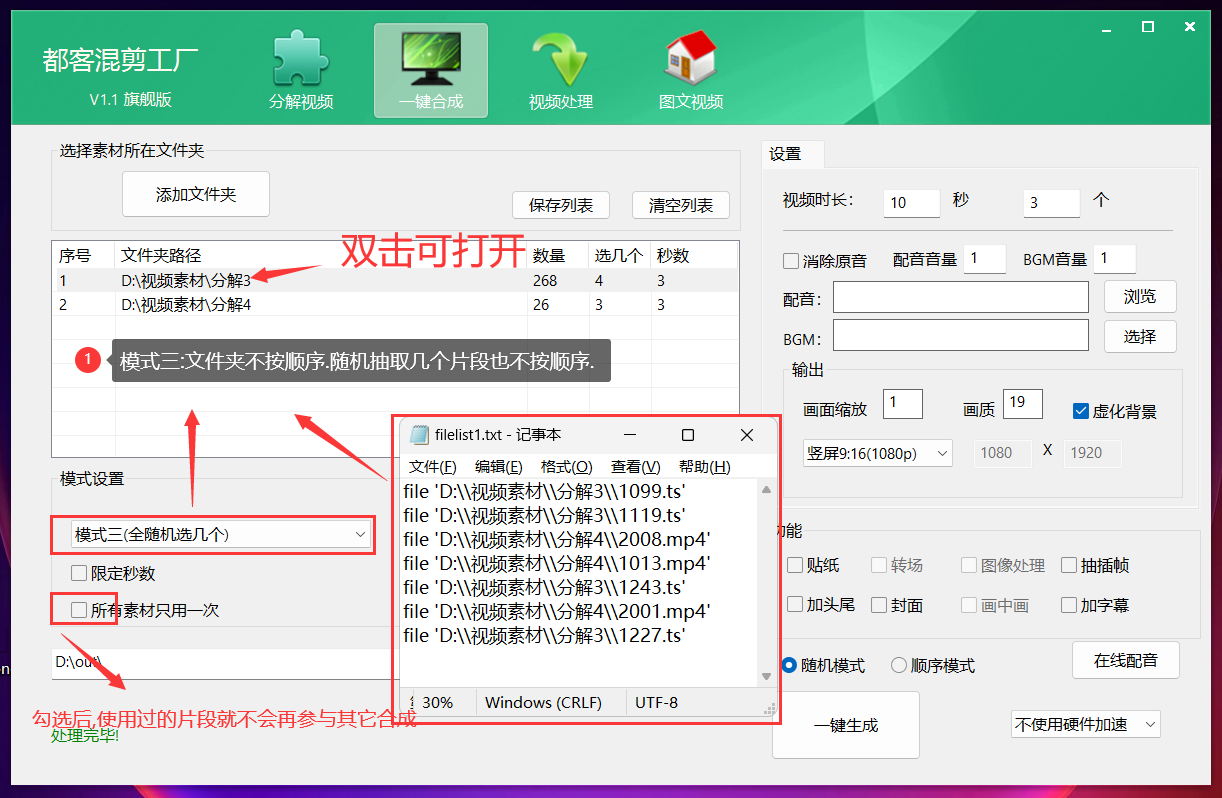Click the 保存列表 button
The image size is (1222, 798).
561,205
